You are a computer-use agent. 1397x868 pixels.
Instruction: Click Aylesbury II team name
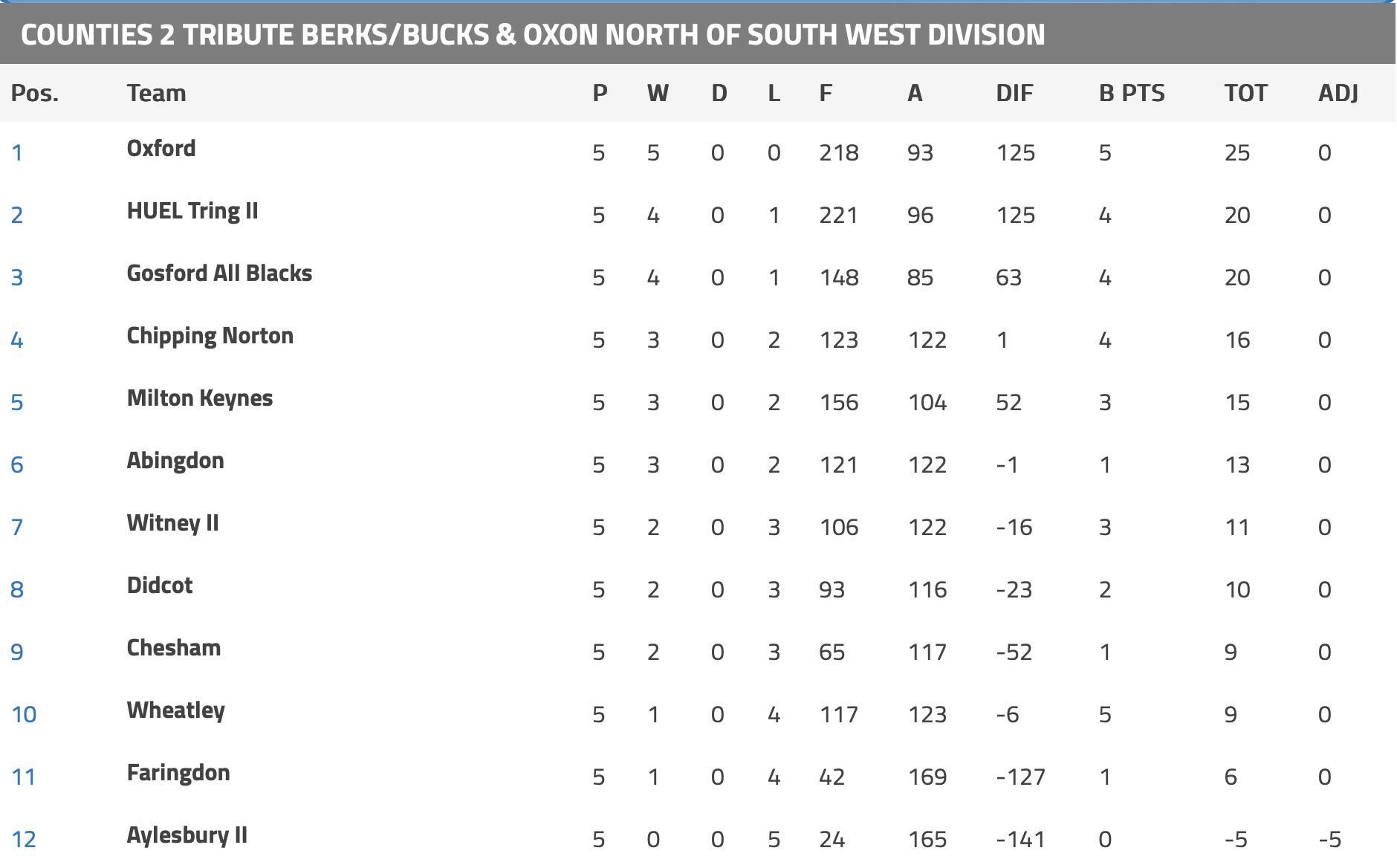(x=187, y=835)
